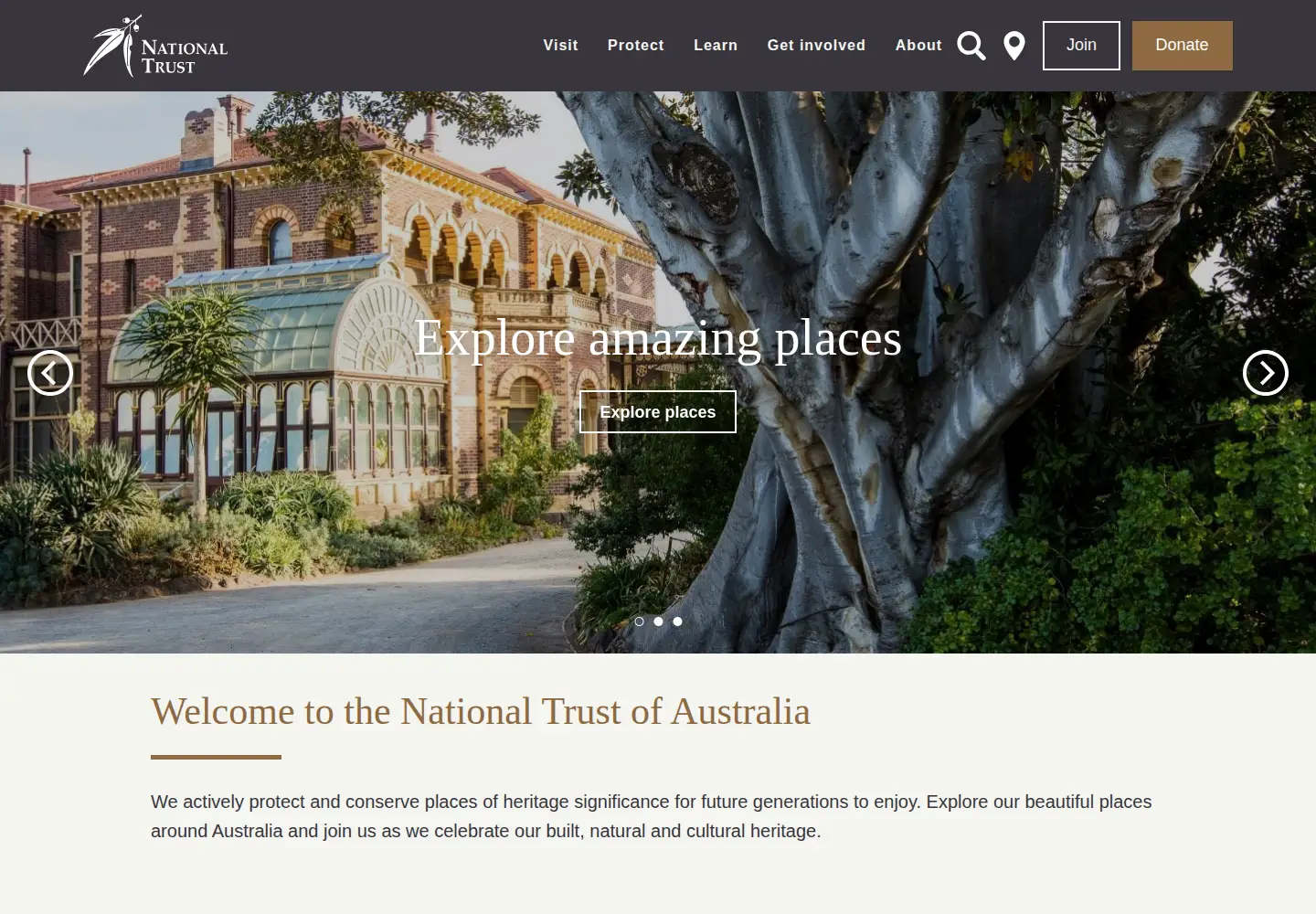Open the Protect menu
Image resolution: width=1316 pixels, height=914 pixels.
tap(636, 46)
